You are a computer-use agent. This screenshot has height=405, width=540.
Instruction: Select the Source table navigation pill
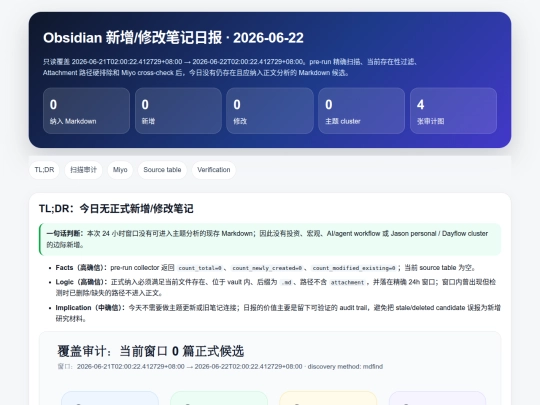click(x=162, y=170)
